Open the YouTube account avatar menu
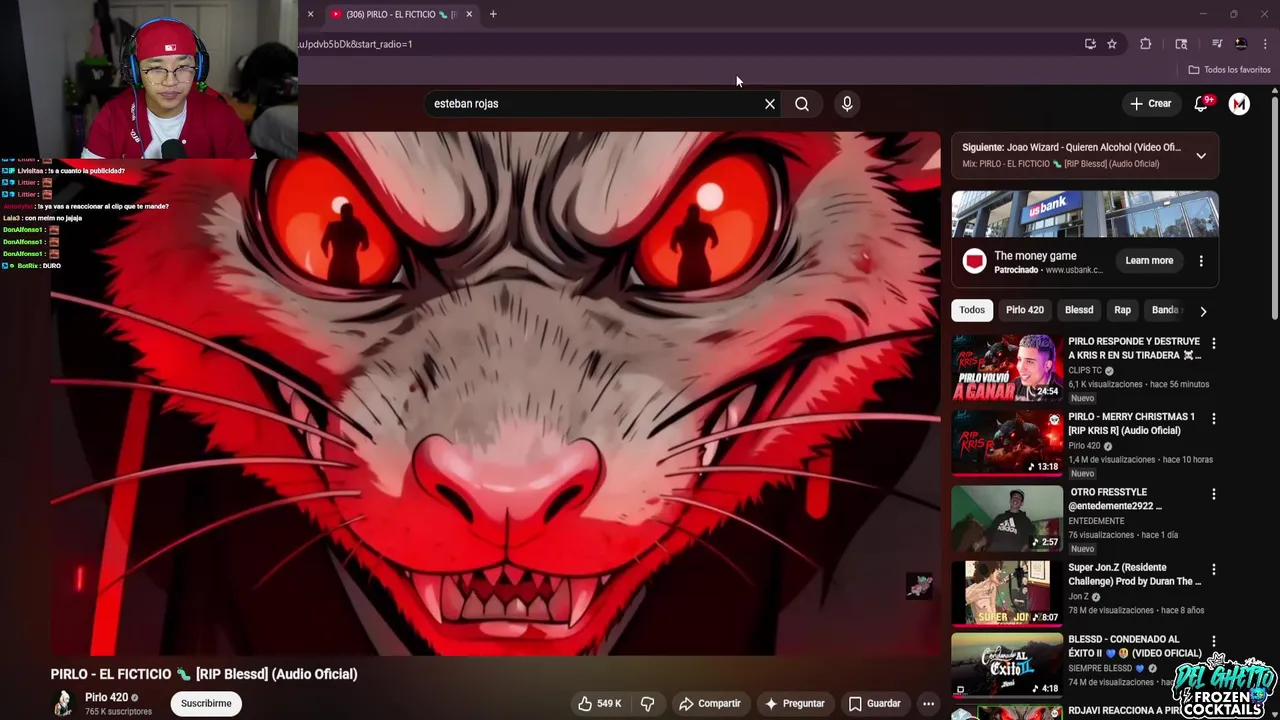1280x720 pixels. coord(1239,104)
